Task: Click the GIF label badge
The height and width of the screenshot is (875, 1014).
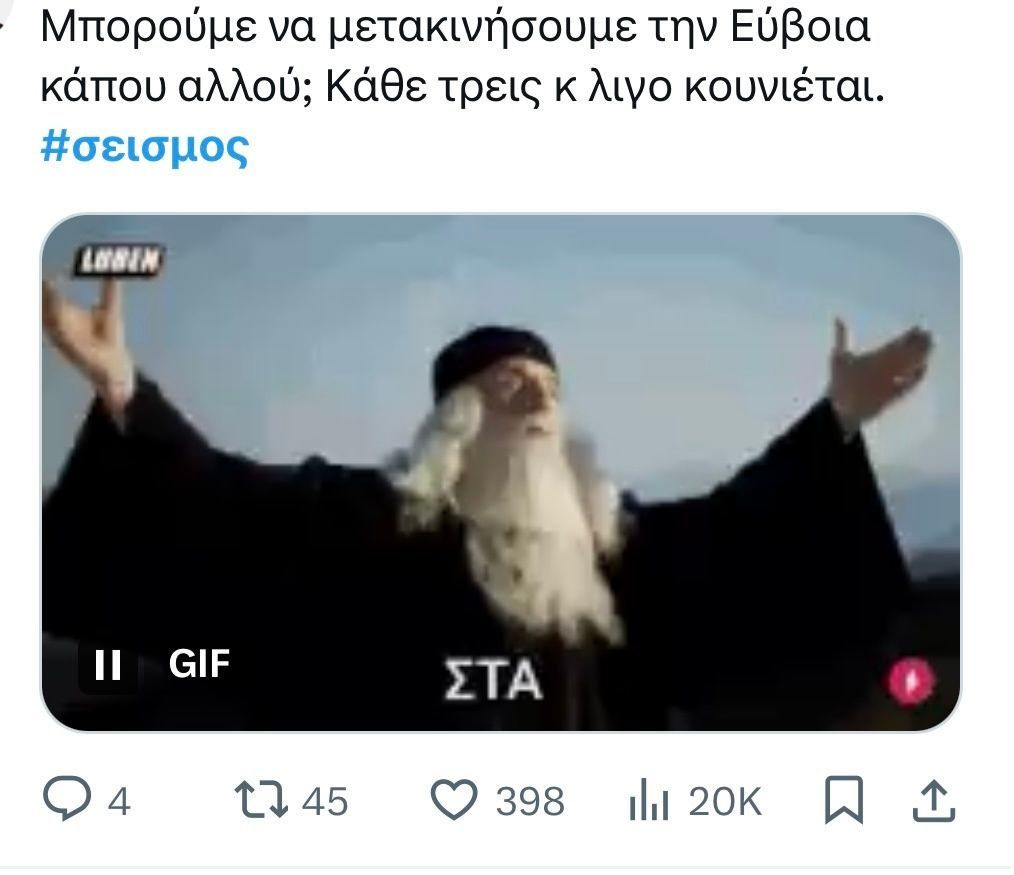Action: pos(199,664)
